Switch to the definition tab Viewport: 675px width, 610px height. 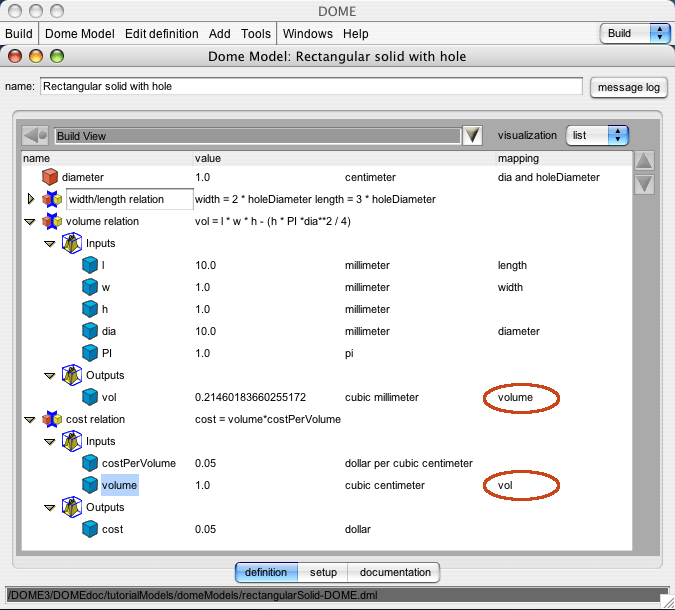pyautogui.click(x=266, y=572)
